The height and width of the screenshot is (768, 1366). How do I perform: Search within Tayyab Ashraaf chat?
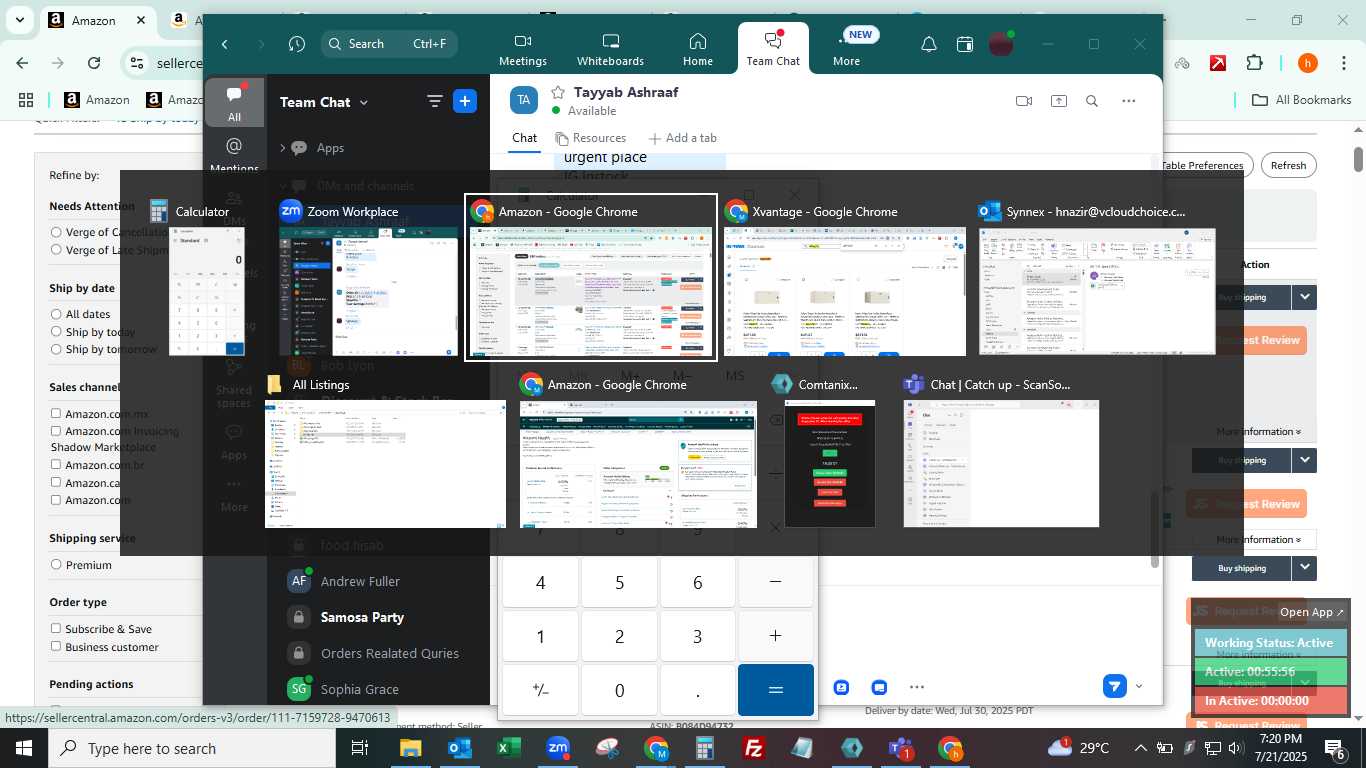(x=1092, y=101)
